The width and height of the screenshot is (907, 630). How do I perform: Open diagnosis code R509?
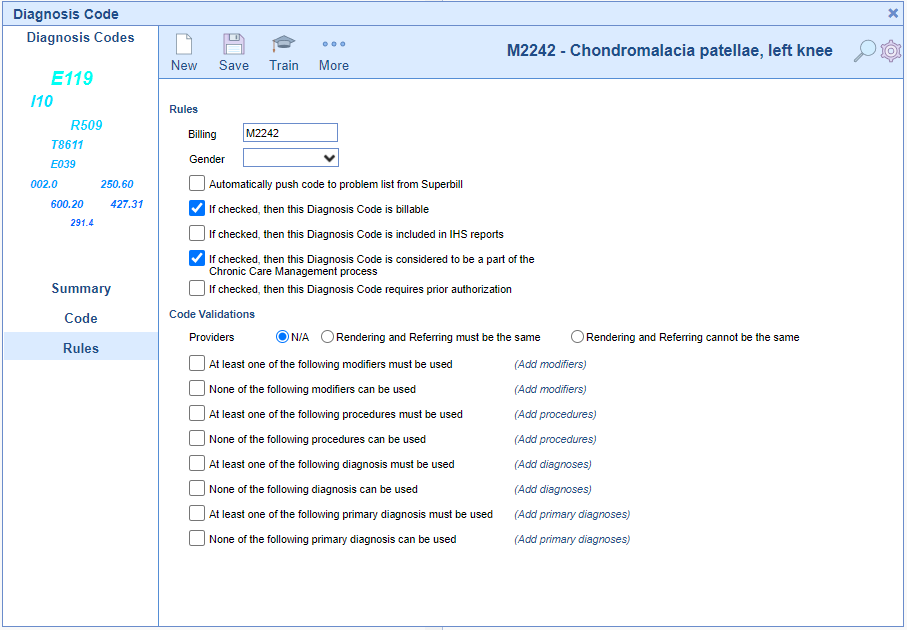[x=86, y=125]
